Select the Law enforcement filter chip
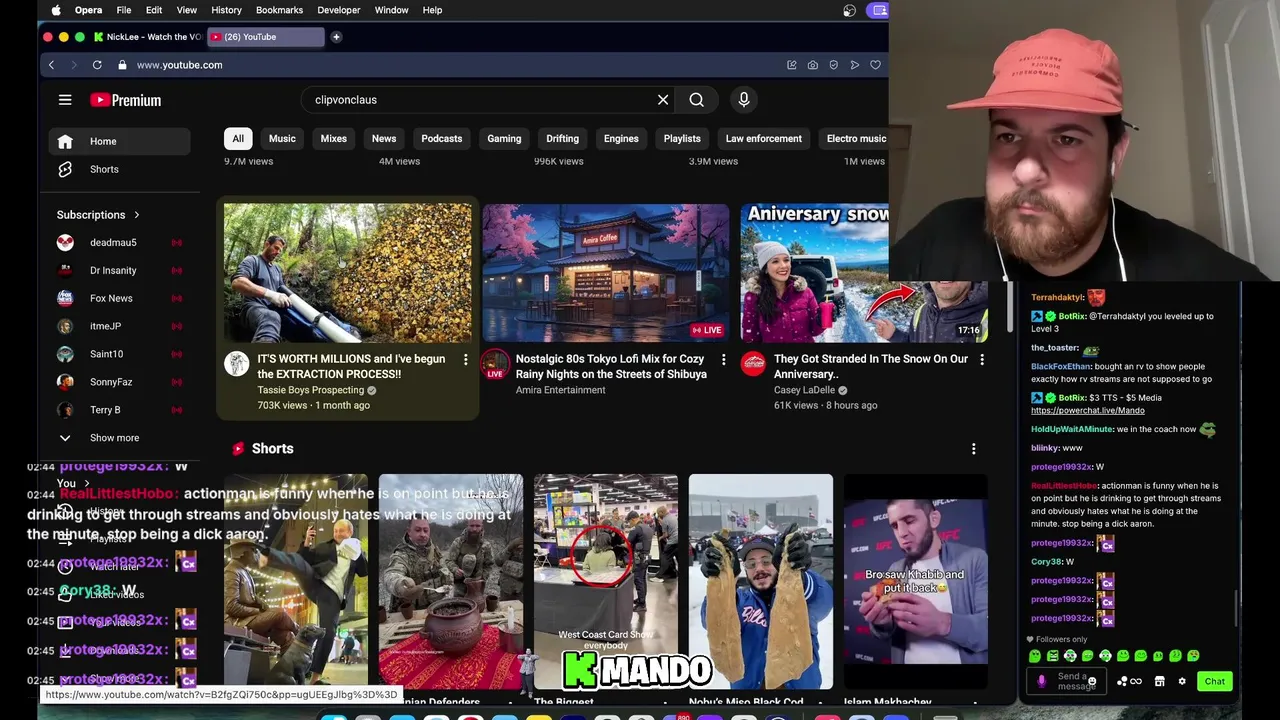1280x720 pixels. 763,139
